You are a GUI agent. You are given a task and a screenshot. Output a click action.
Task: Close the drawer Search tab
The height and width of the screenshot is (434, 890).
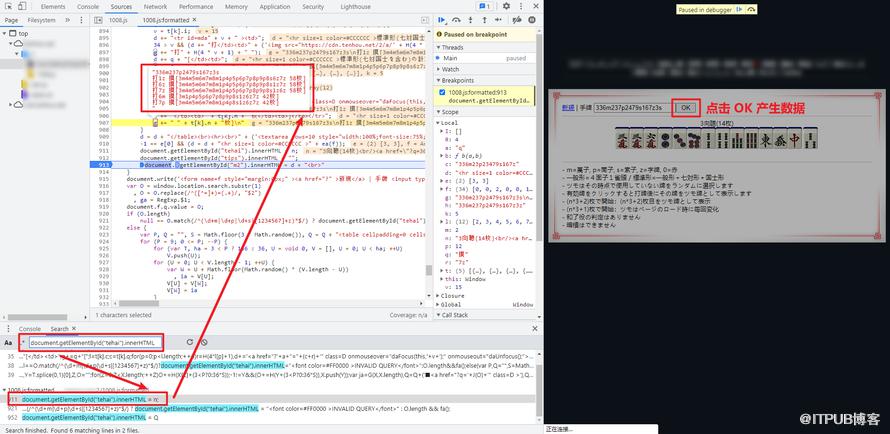73,329
